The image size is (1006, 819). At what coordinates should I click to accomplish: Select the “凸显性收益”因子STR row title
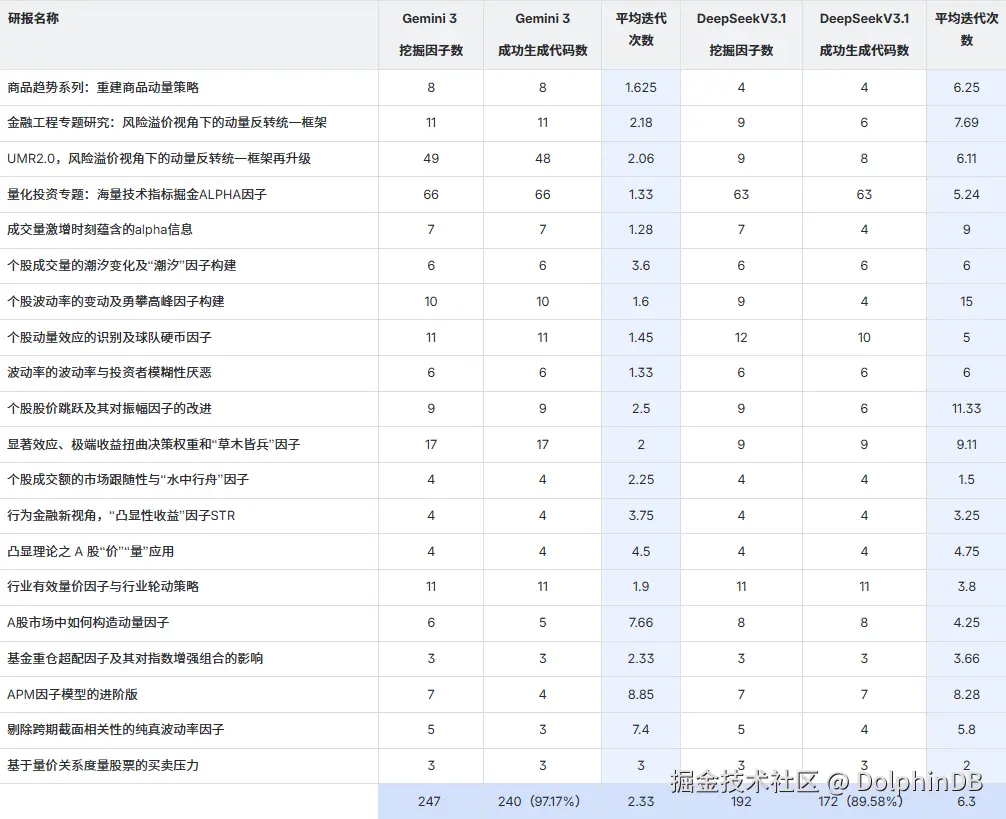tap(121, 516)
